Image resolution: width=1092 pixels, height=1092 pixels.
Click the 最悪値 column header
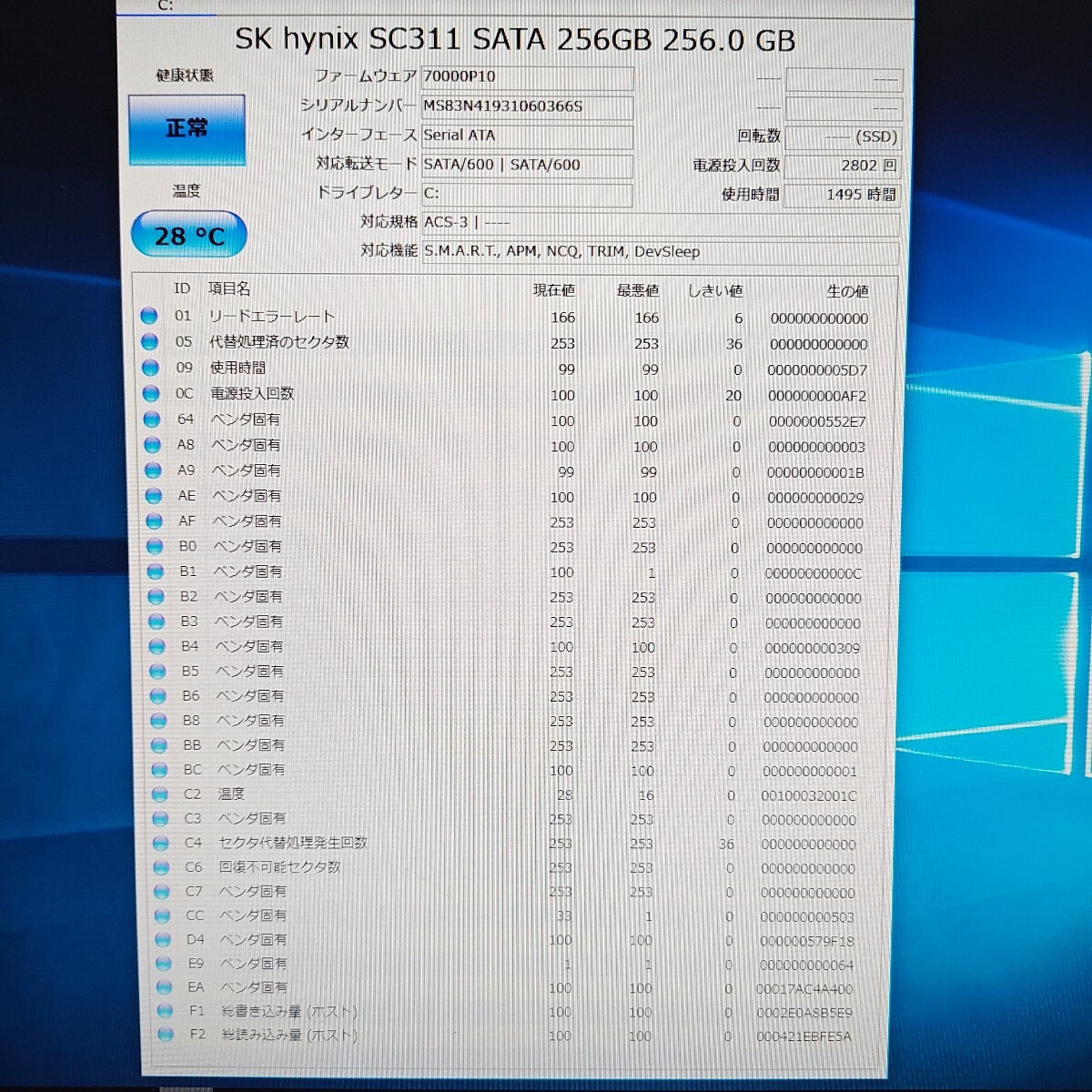point(638,291)
